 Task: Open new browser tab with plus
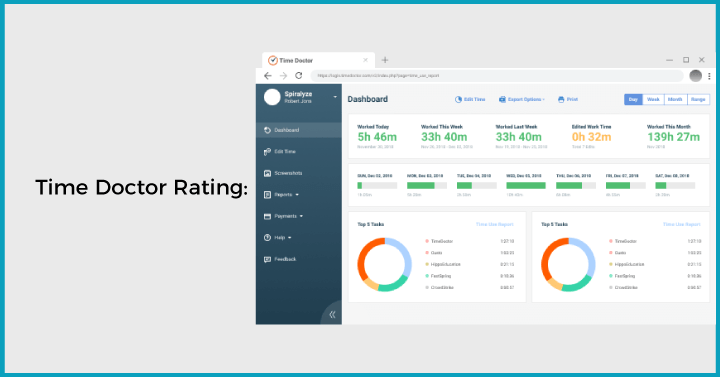(x=385, y=60)
